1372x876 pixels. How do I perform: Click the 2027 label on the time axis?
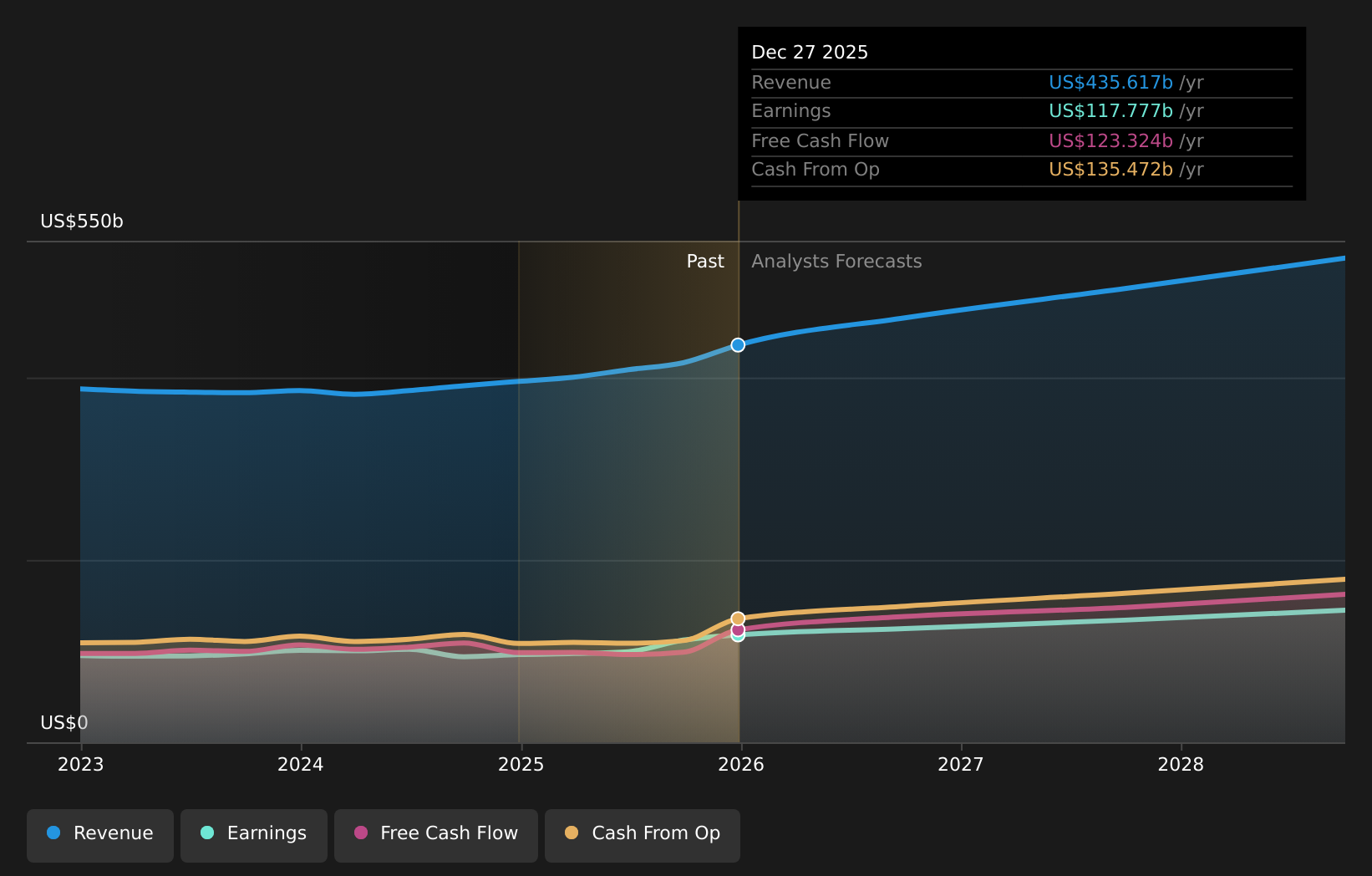tap(961, 763)
